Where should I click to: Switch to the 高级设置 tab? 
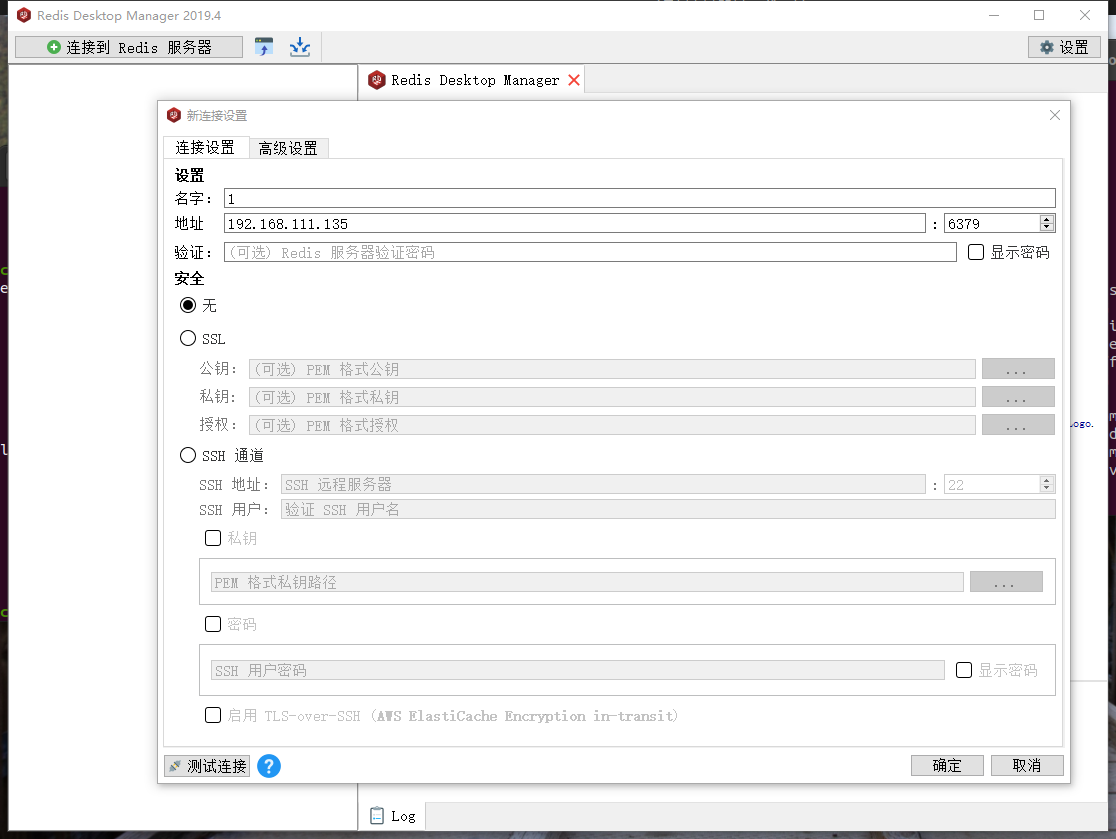pos(288,148)
